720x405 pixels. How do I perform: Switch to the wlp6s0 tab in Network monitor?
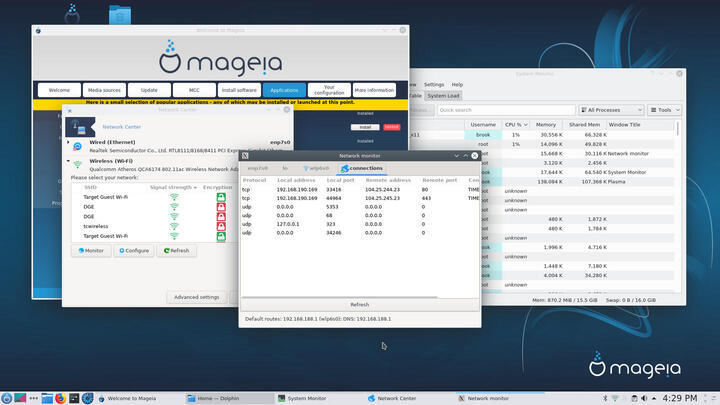coord(316,169)
